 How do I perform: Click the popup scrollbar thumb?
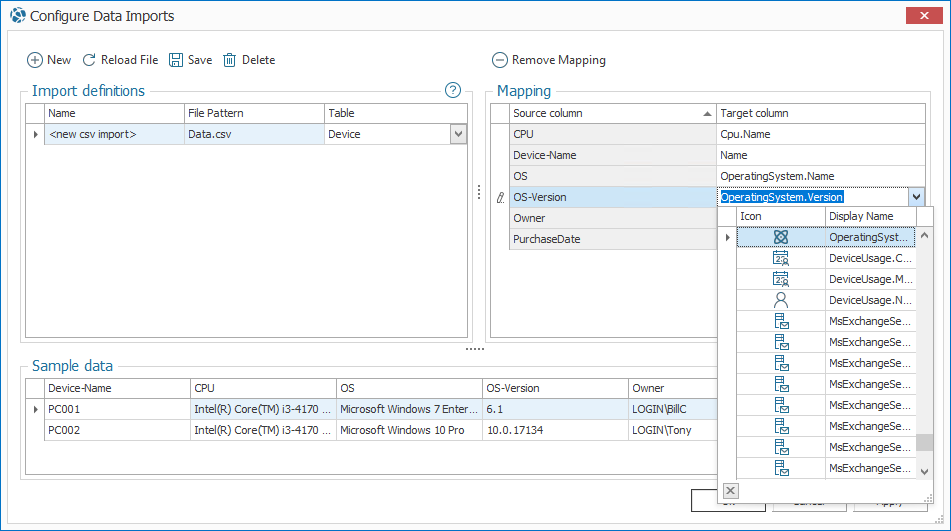tap(924, 442)
